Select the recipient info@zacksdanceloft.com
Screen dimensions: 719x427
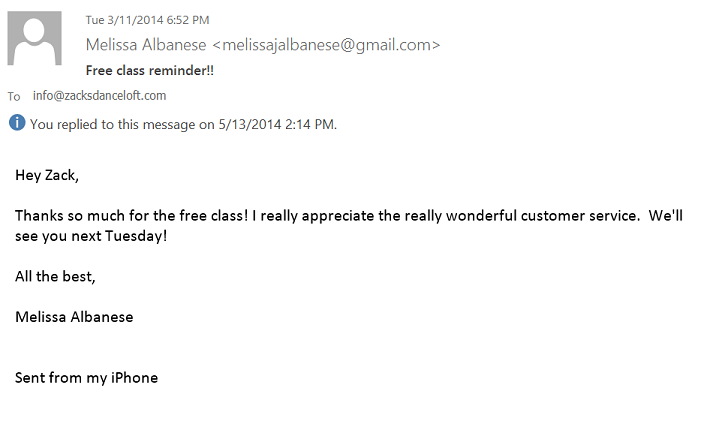[x=99, y=96]
